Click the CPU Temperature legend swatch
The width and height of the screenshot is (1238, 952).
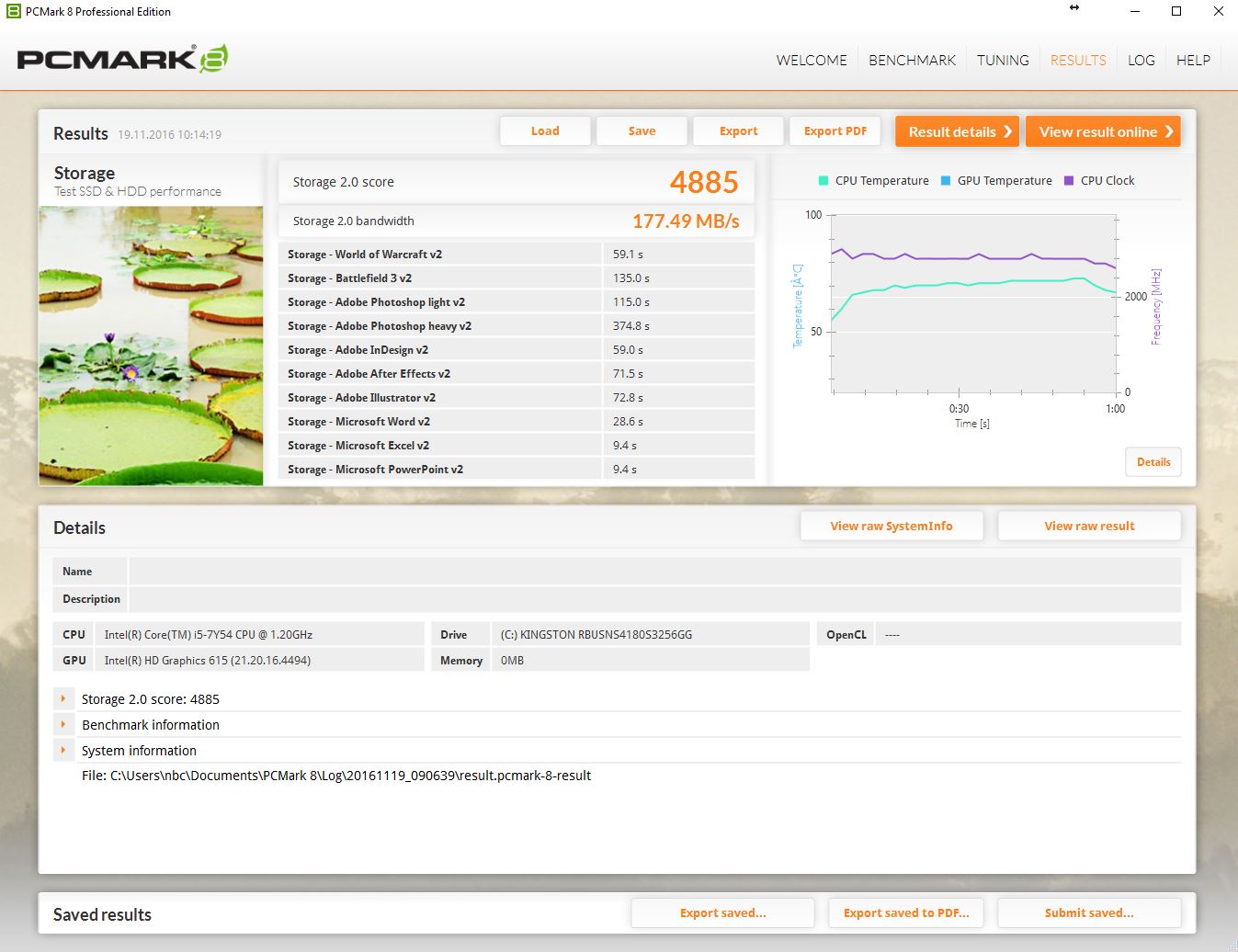823,181
